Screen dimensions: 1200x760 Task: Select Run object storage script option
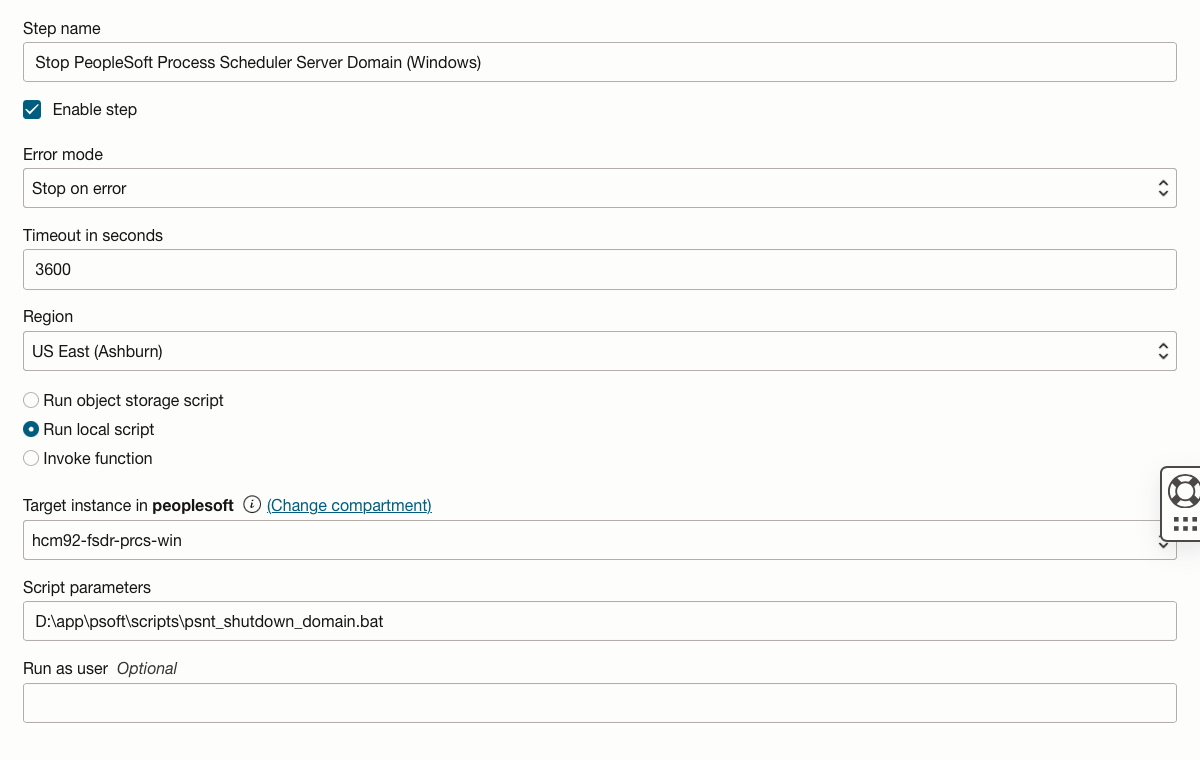pos(30,399)
